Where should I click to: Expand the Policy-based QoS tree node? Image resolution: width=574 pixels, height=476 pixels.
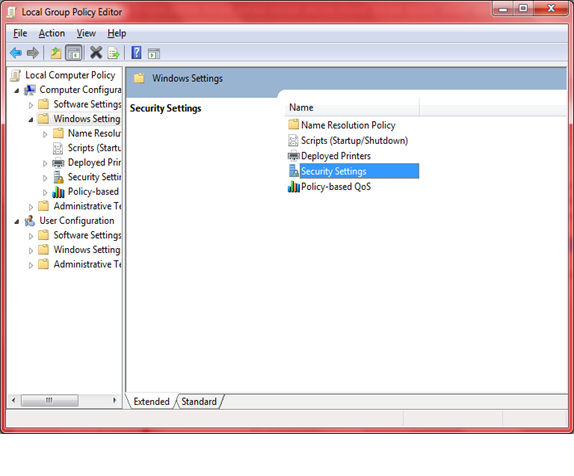click(45, 193)
